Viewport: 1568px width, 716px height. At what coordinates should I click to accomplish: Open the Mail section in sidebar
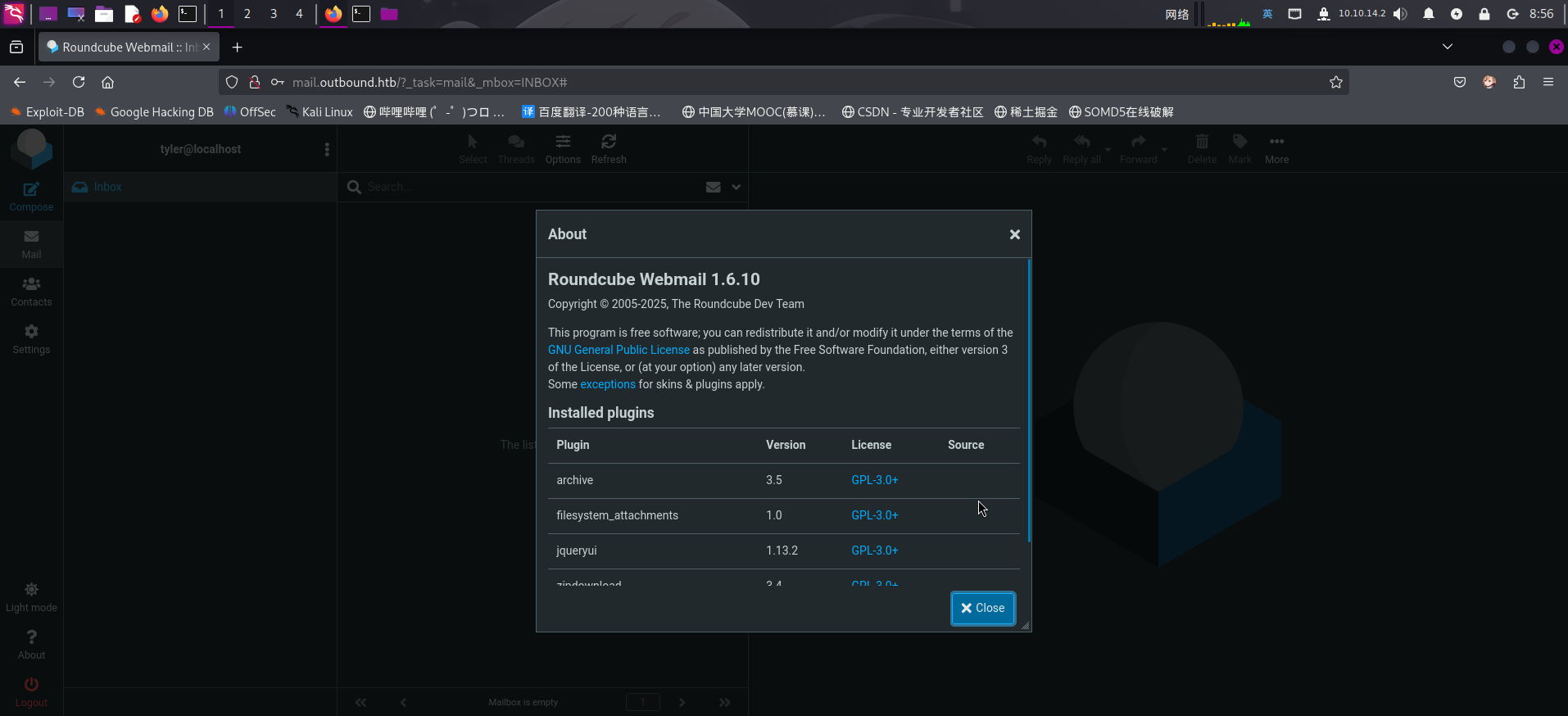(x=31, y=244)
